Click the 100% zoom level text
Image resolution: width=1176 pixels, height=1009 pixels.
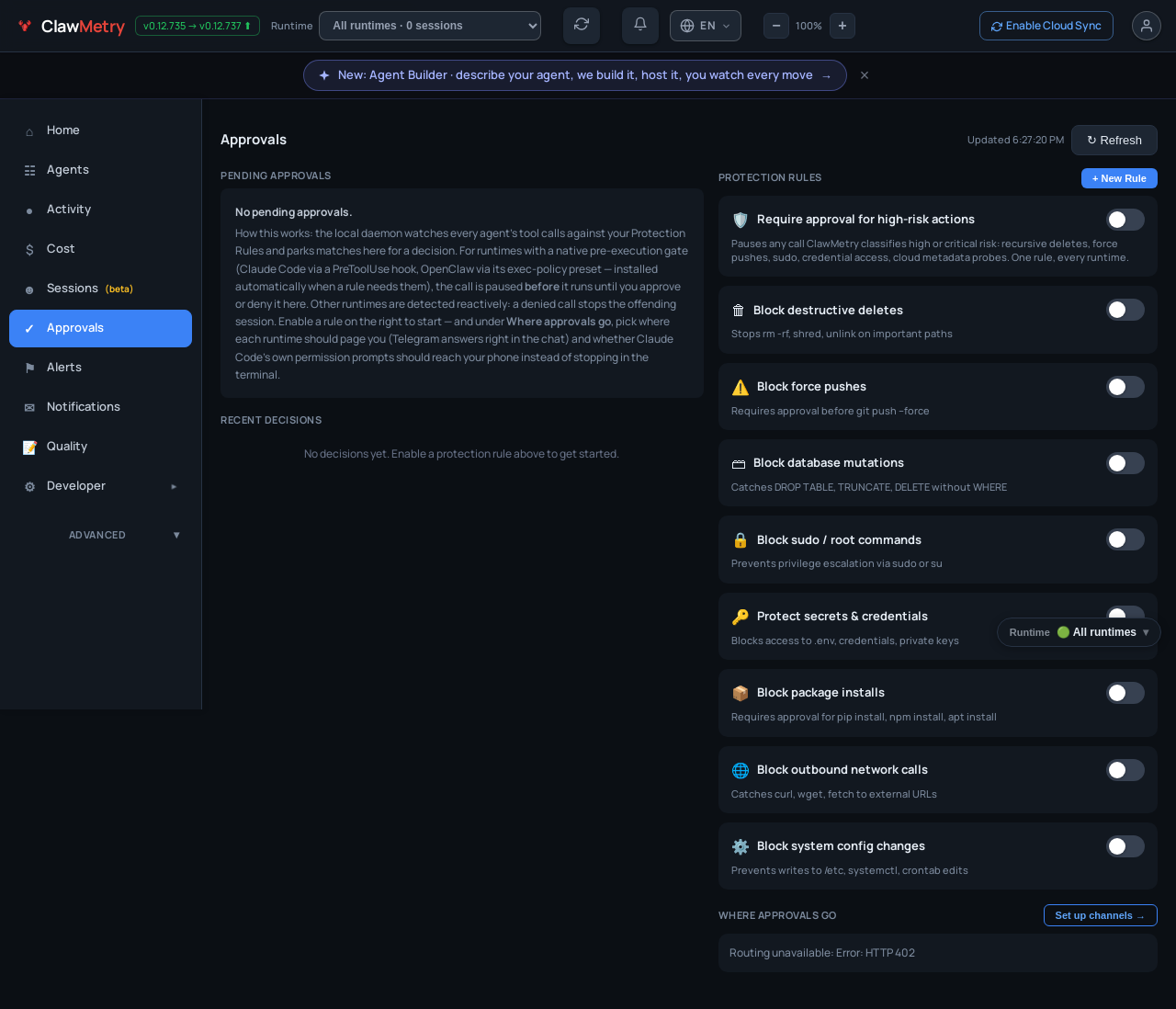[x=809, y=26]
